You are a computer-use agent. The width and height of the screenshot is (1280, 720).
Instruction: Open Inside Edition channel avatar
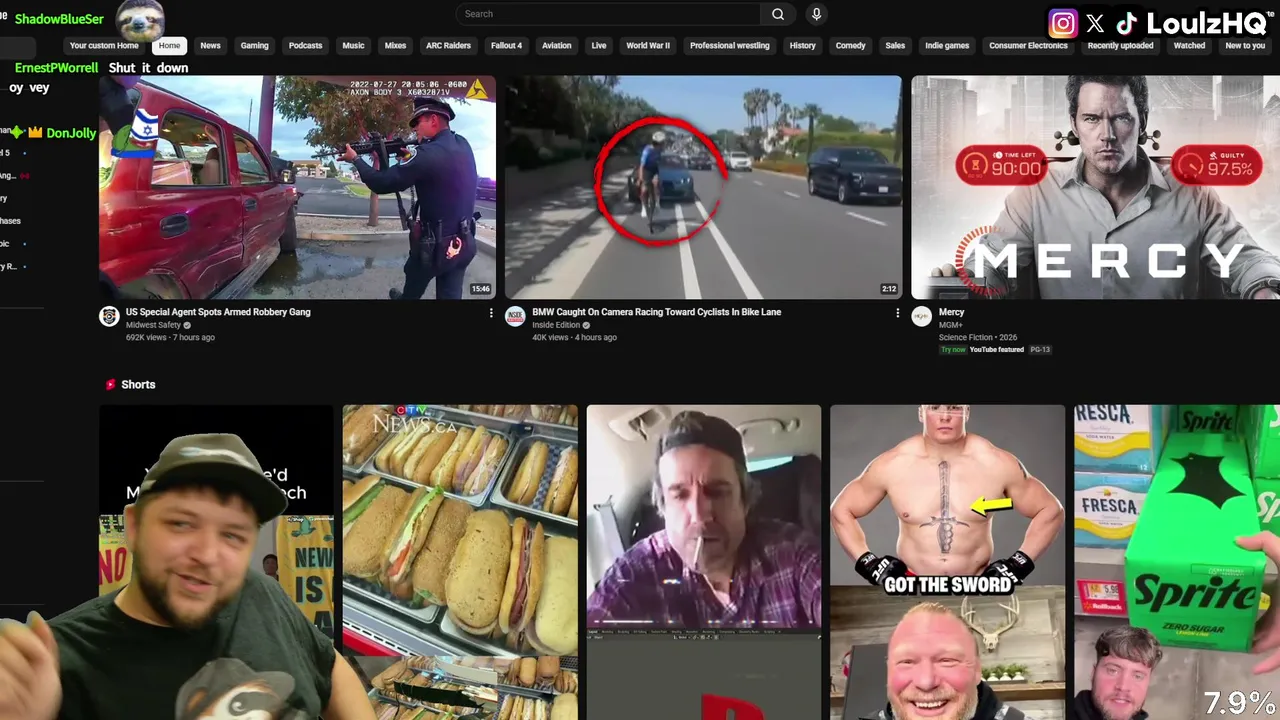(x=515, y=317)
